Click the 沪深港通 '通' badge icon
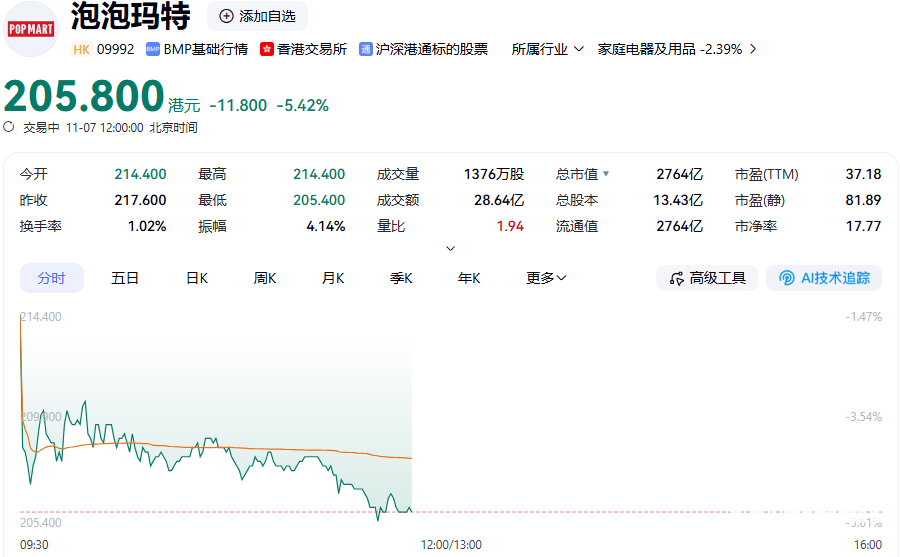The height and width of the screenshot is (557, 900). (x=366, y=49)
